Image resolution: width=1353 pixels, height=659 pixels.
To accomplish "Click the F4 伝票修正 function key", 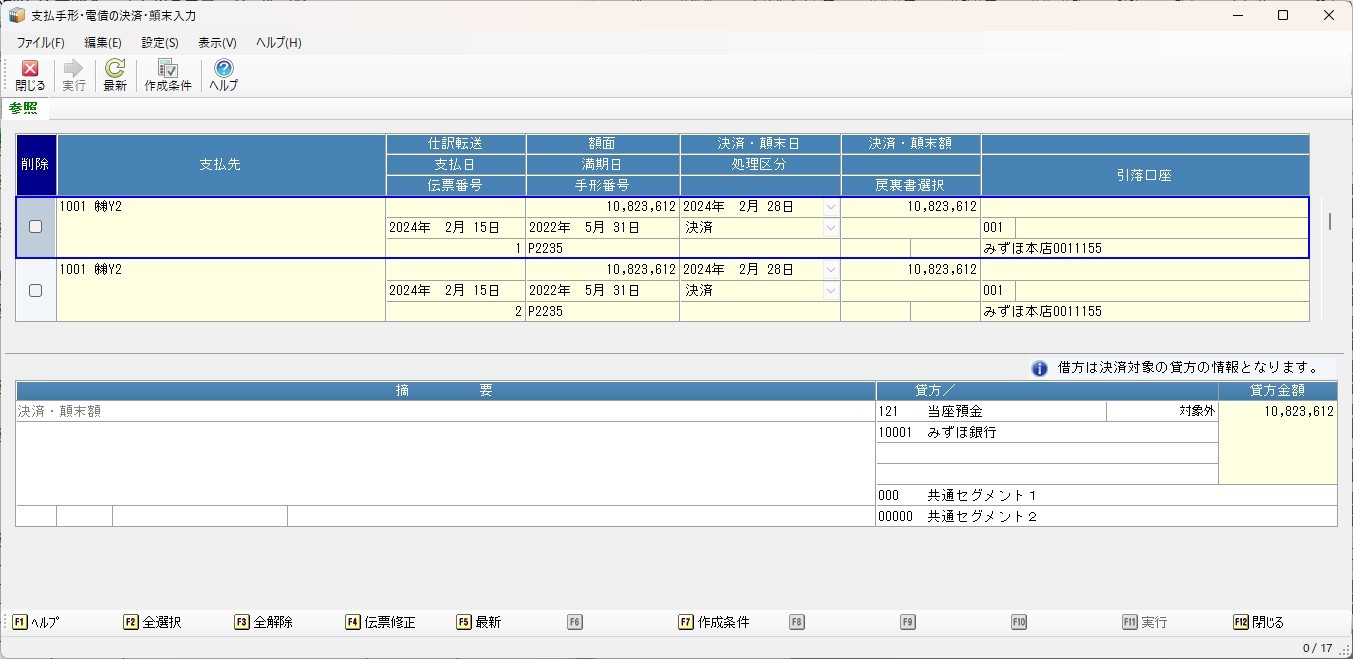I will click(x=380, y=622).
